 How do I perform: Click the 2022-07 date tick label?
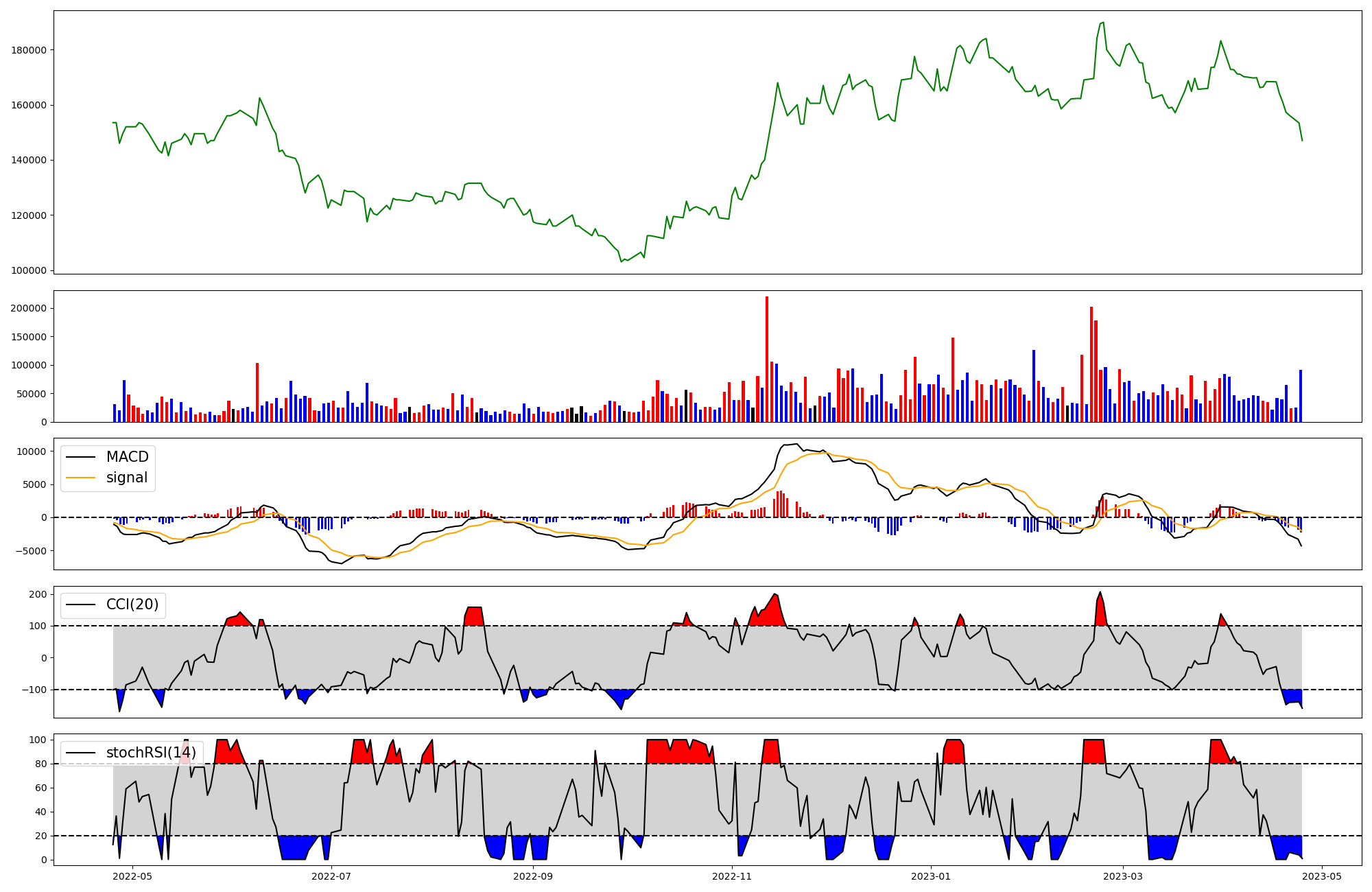click(331, 876)
